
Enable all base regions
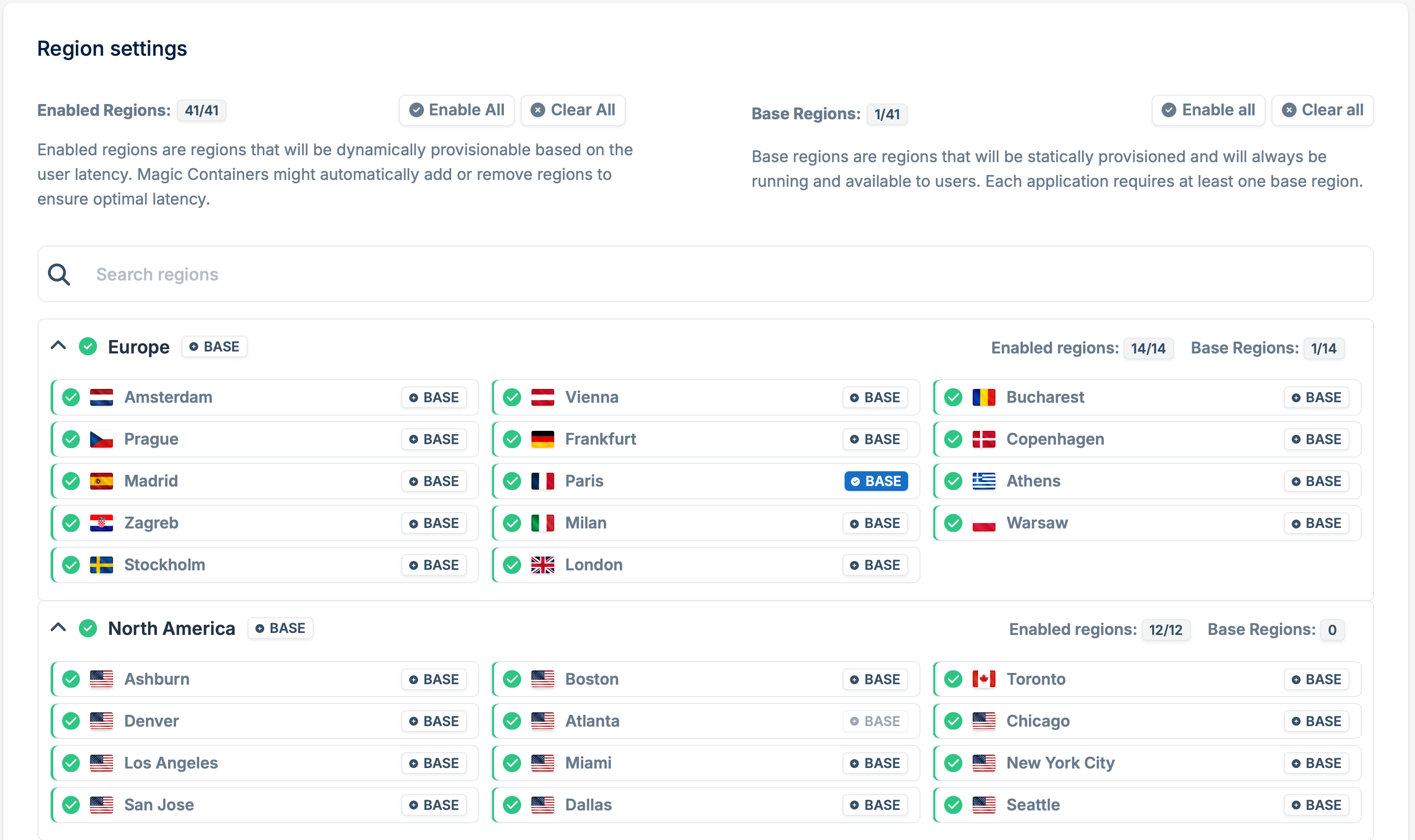(x=1208, y=110)
